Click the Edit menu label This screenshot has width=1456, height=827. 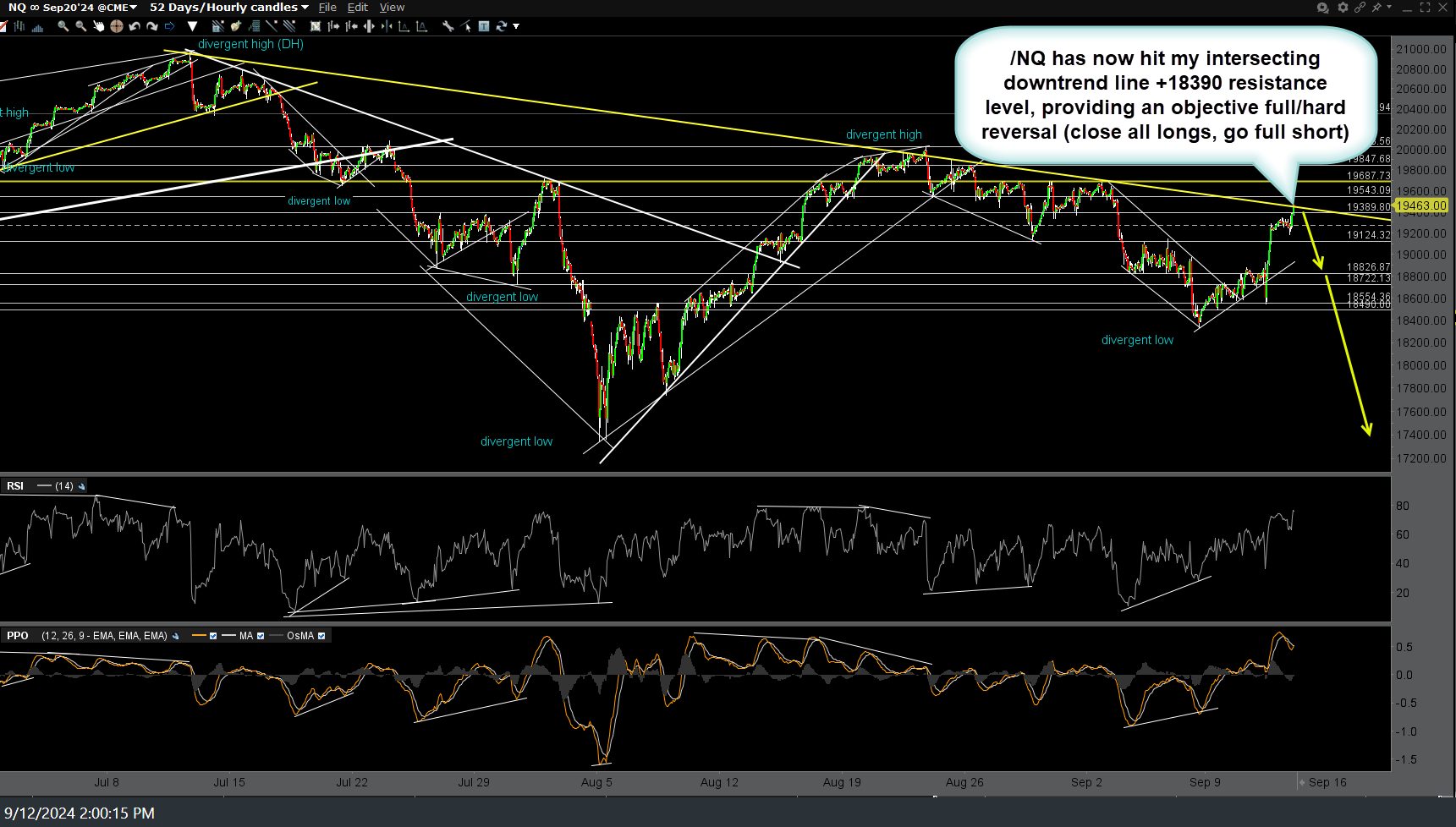coord(357,7)
